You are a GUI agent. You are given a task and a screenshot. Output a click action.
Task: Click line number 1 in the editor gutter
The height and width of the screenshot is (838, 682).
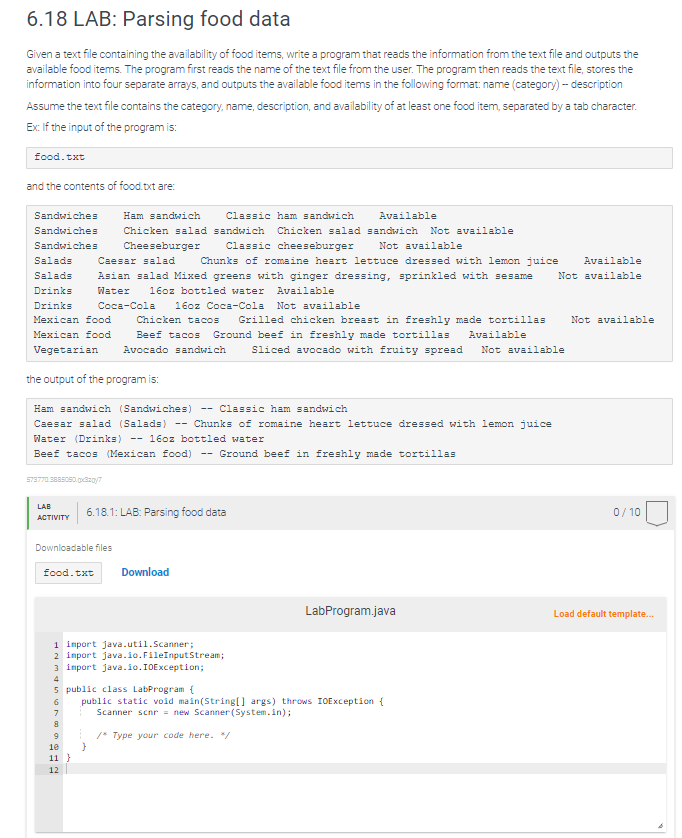pos(56,645)
